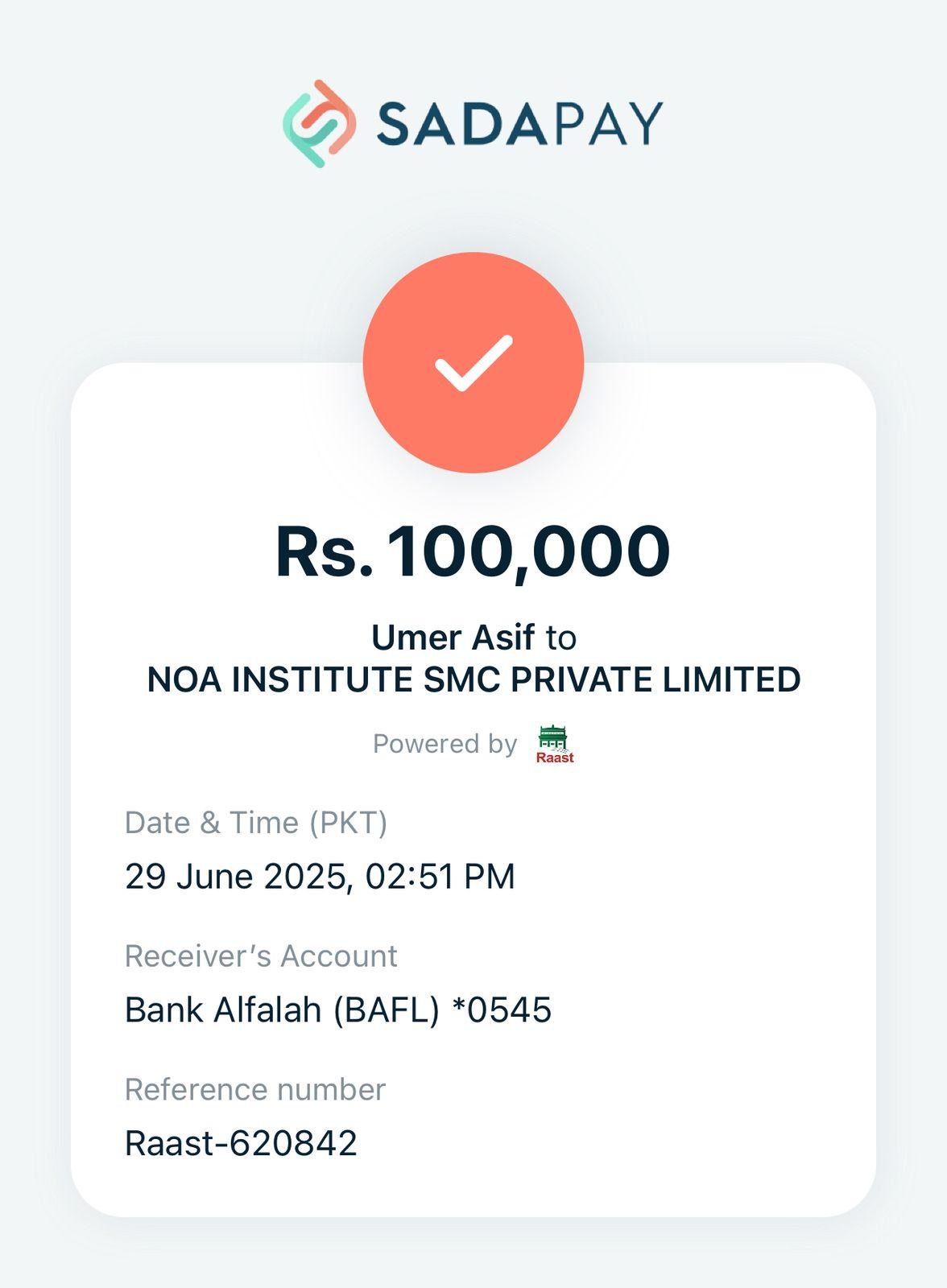947x1288 pixels.
Task: Click the "Powered by" text
Action: pos(445,744)
